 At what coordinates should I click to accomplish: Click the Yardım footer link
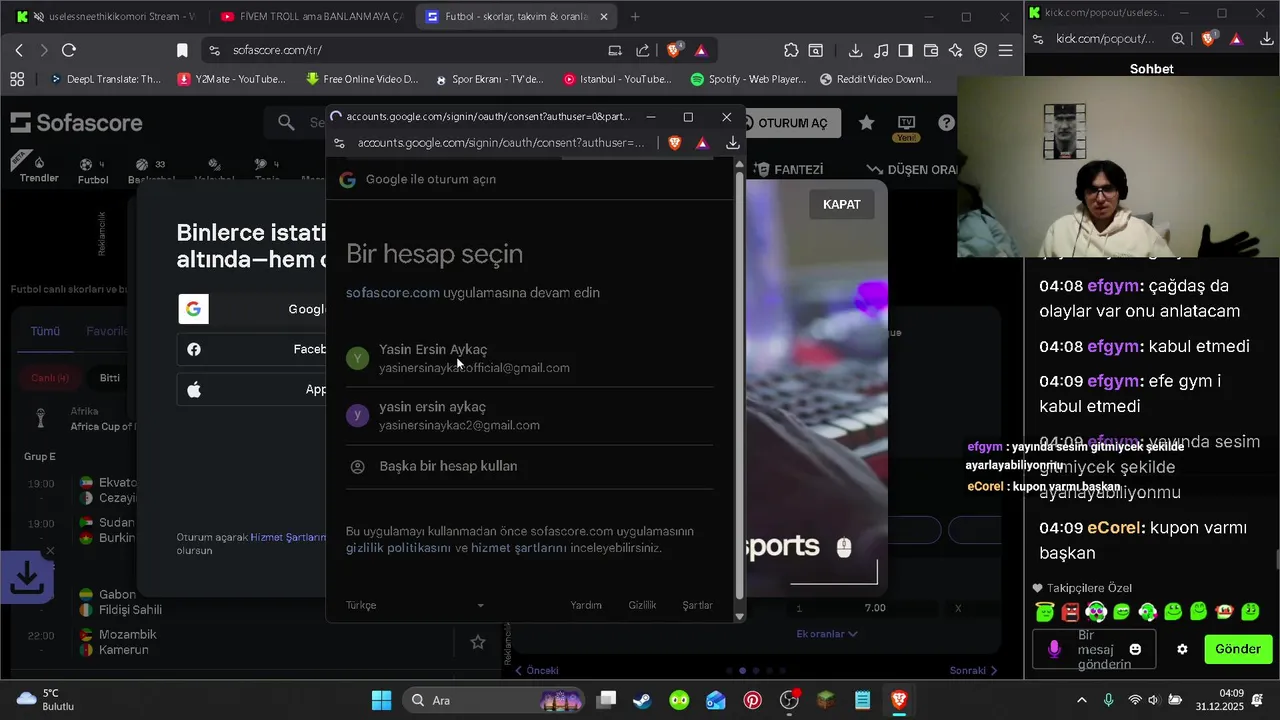click(586, 605)
